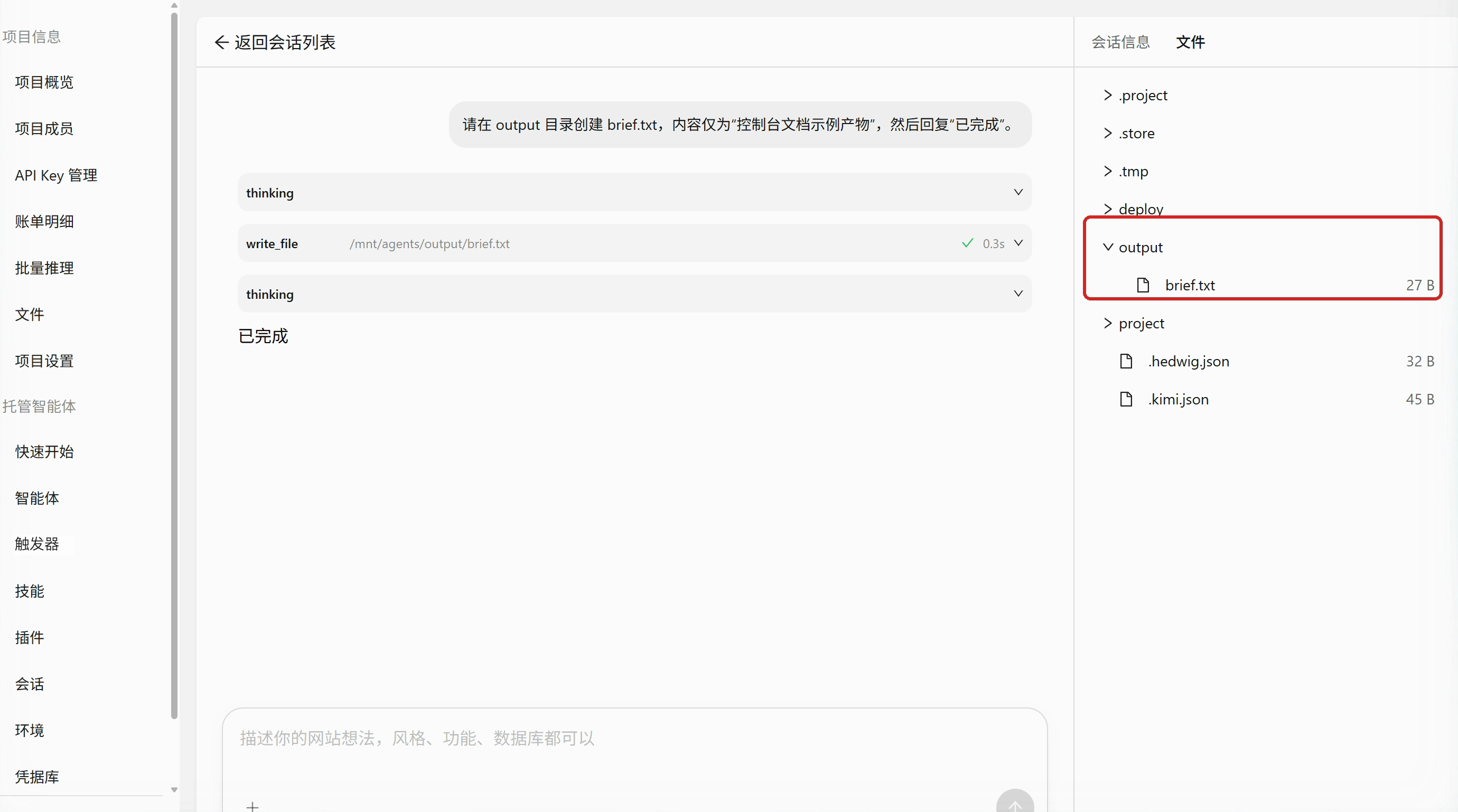Expand the project folder
Viewport: 1458px width, 812px height.
coord(1108,323)
